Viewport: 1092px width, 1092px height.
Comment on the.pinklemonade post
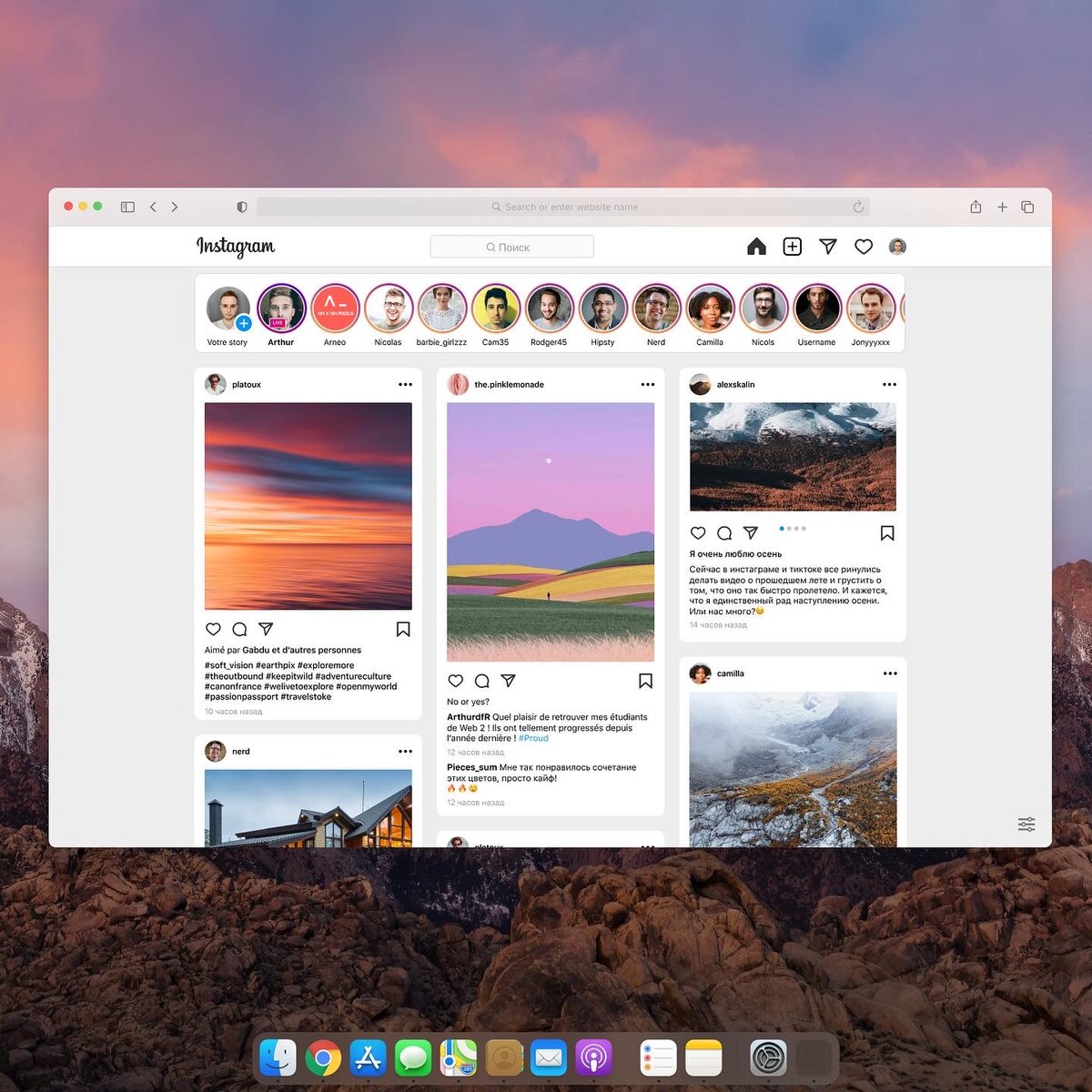pos(482,681)
